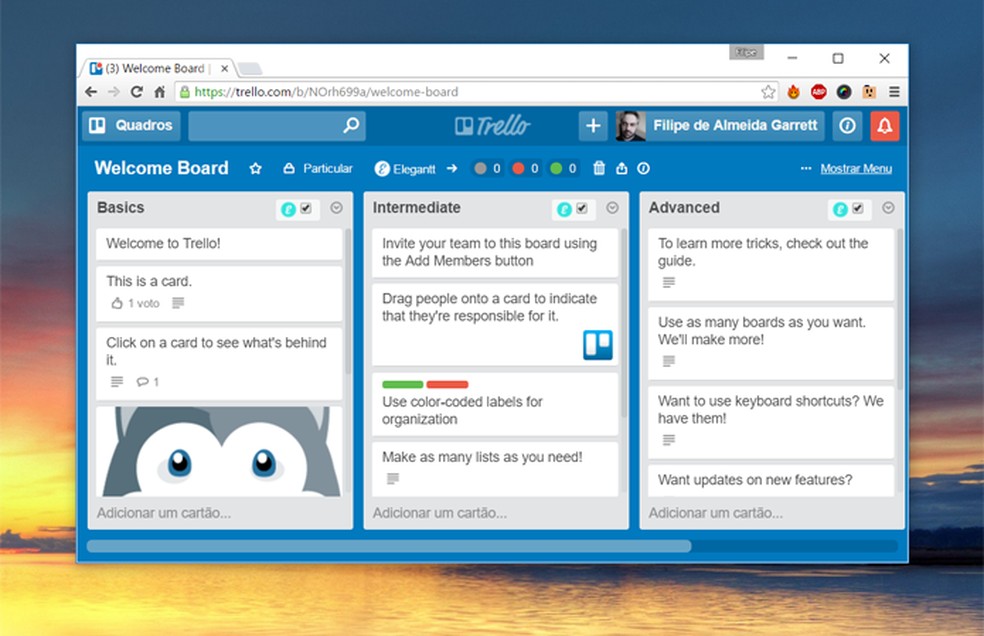Open the This is a card. card
The width and height of the screenshot is (984, 636).
coord(219,293)
